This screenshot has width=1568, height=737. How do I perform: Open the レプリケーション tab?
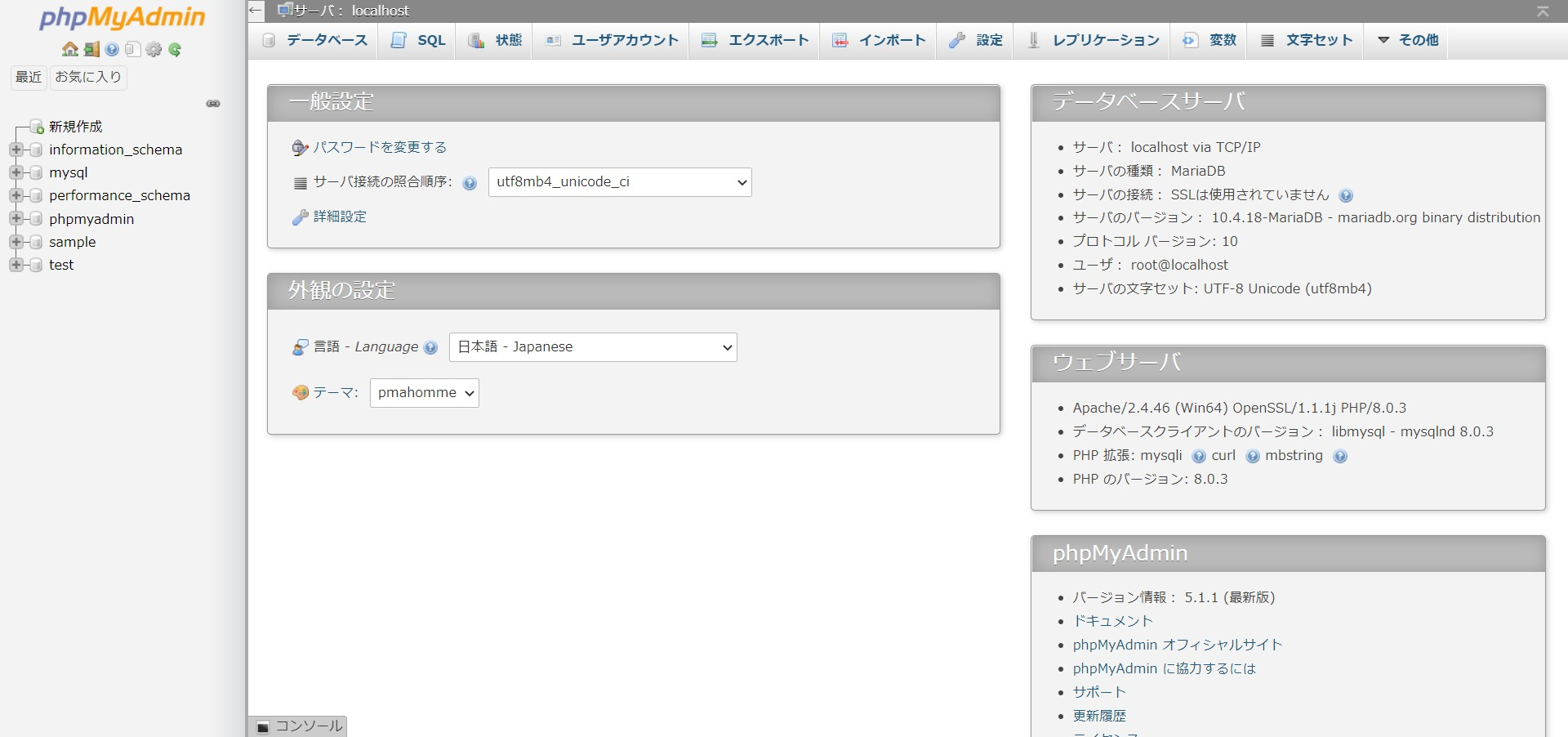(x=1092, y=40)
